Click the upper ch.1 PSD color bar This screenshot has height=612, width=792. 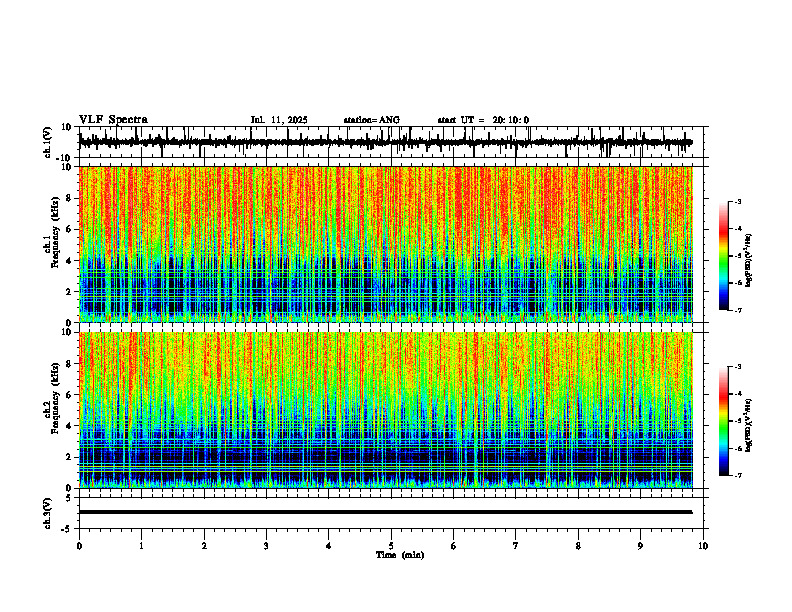click(723, 256)
